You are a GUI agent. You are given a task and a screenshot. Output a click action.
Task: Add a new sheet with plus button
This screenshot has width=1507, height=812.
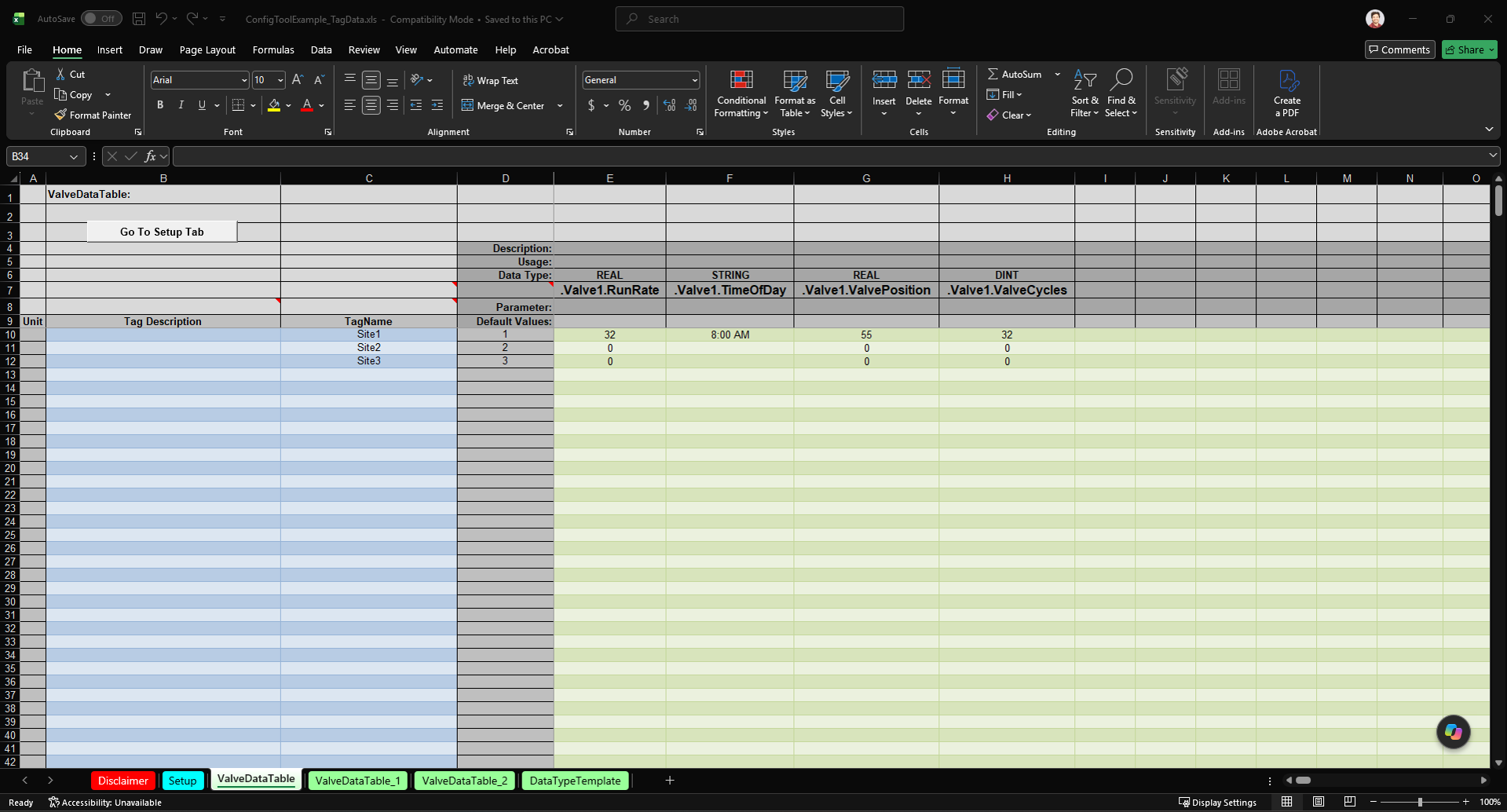click(x=670, y=780)
